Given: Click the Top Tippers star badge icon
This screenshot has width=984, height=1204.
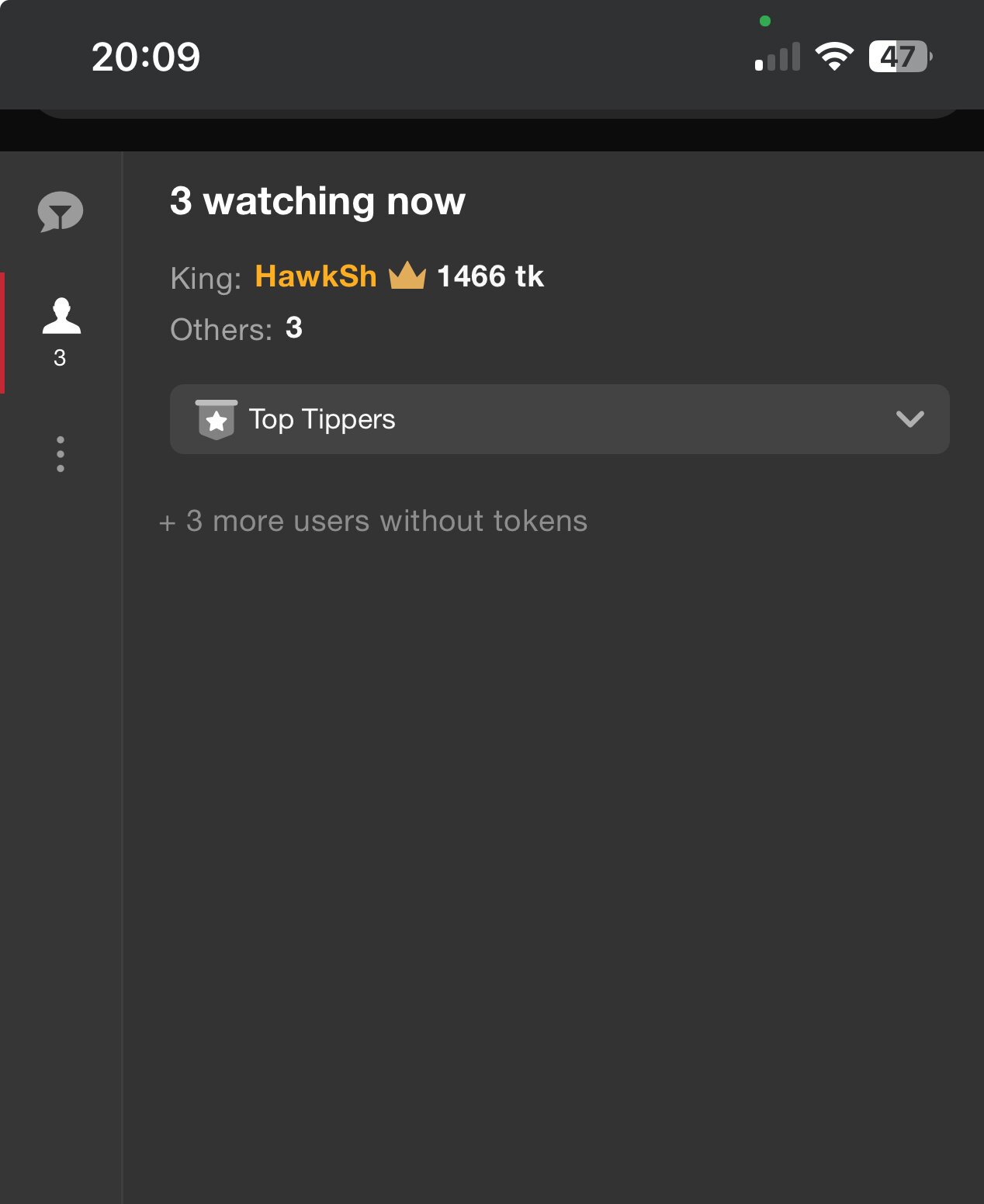Looking at the screenshot, I should coord(217,419).
